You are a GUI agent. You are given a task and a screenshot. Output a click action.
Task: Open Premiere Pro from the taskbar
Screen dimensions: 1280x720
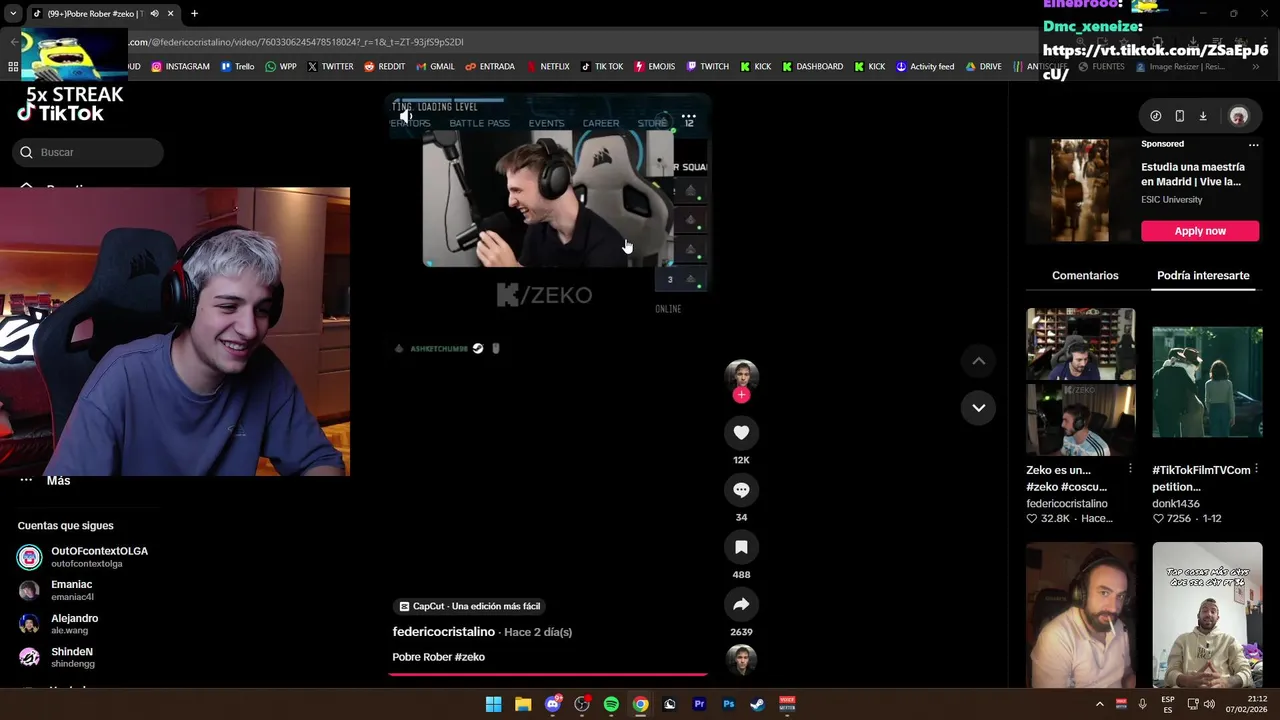[x=699, y=704]
